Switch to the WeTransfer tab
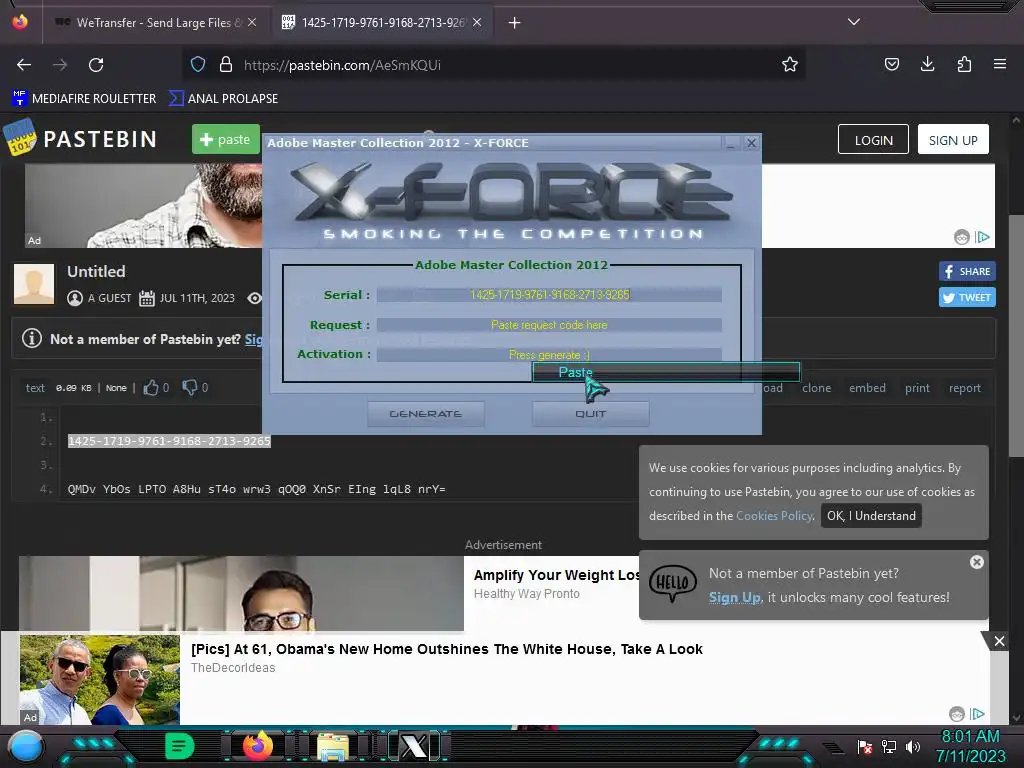This screenshot has width=1024, height=768. pos(155,23)
